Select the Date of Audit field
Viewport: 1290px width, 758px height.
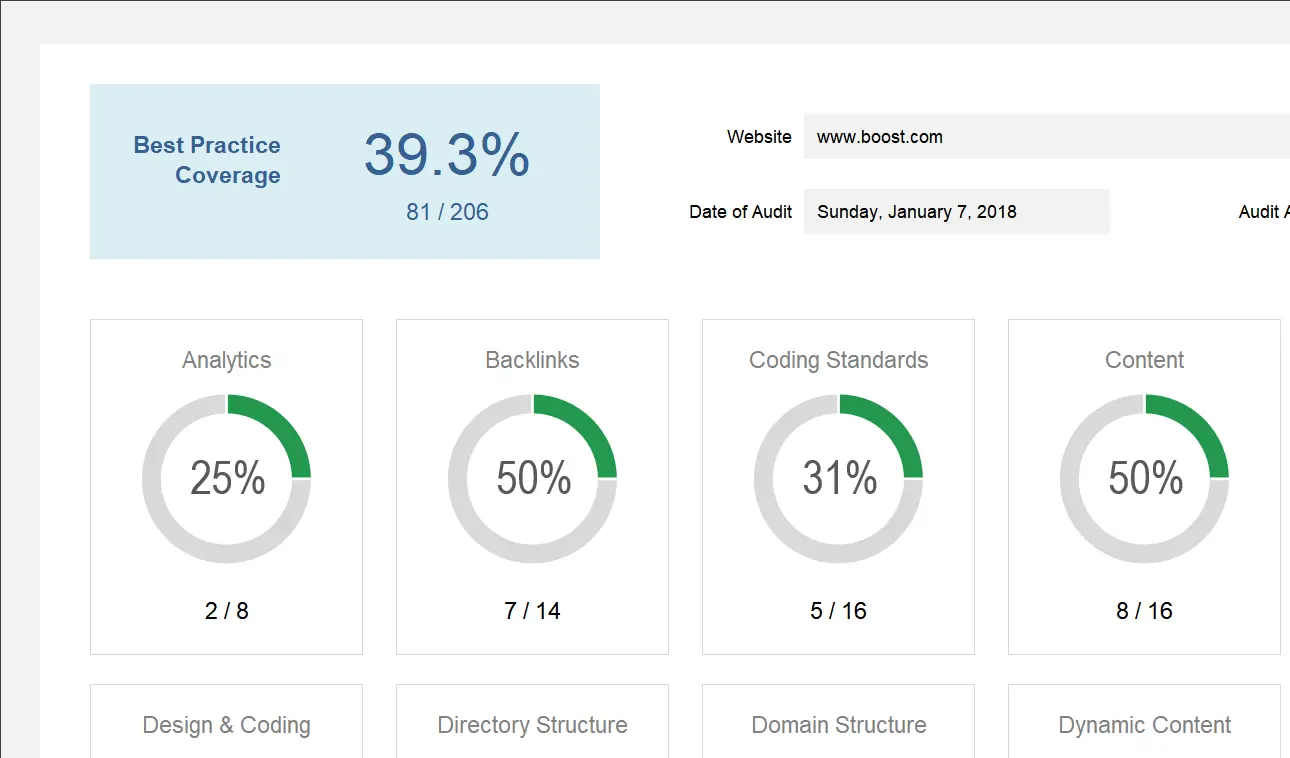click(956, 212)
